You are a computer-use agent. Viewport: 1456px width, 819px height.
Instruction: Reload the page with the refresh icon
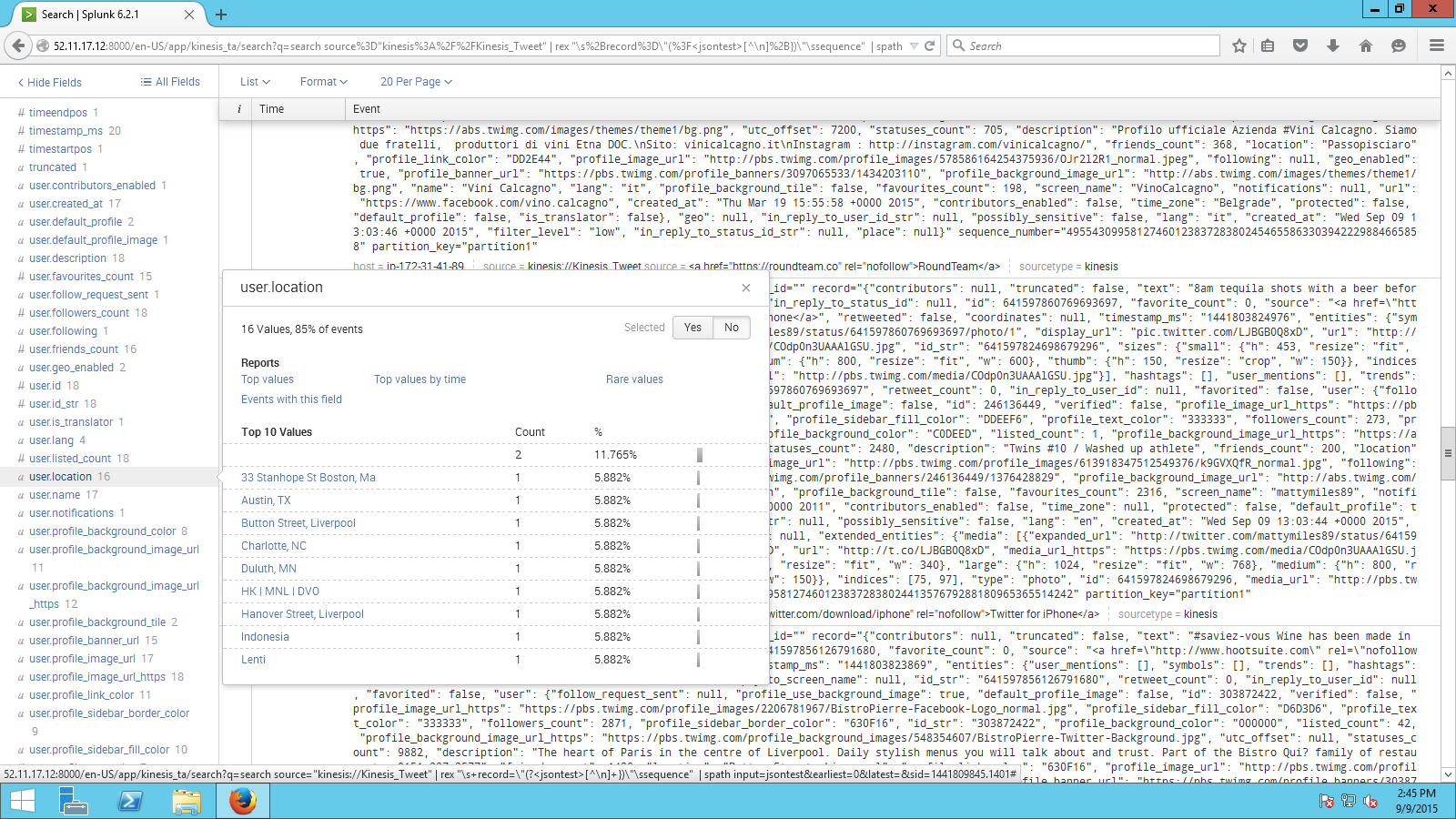click(x=930, y=45)
